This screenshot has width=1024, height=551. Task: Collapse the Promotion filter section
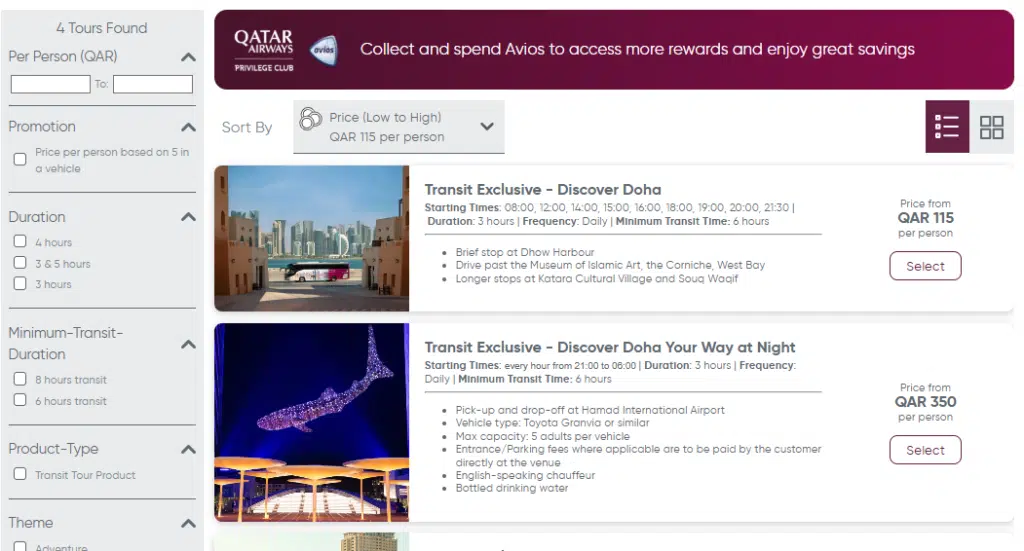[x=188, y=127]
